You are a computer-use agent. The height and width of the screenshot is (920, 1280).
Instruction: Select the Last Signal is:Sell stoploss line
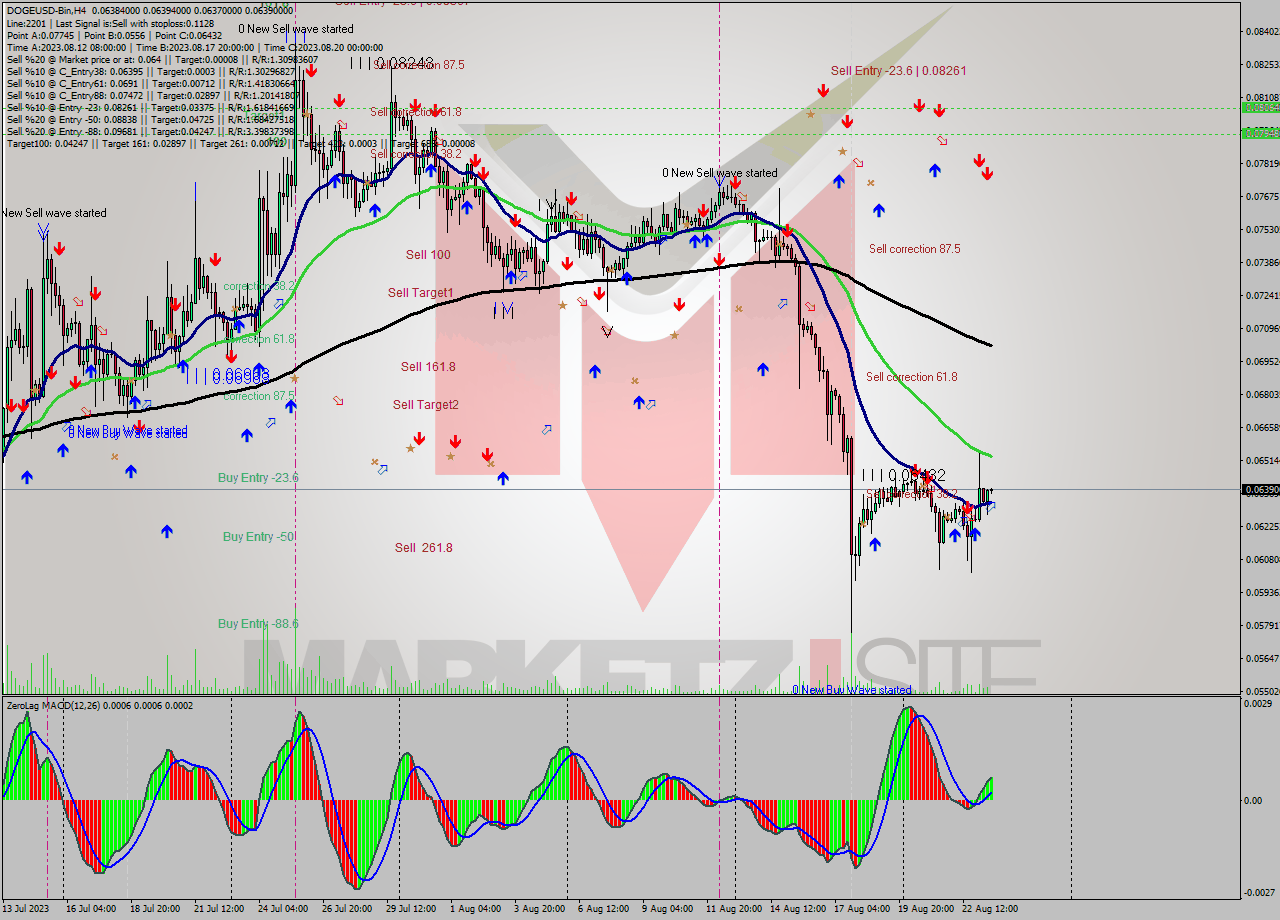[110, 22]
